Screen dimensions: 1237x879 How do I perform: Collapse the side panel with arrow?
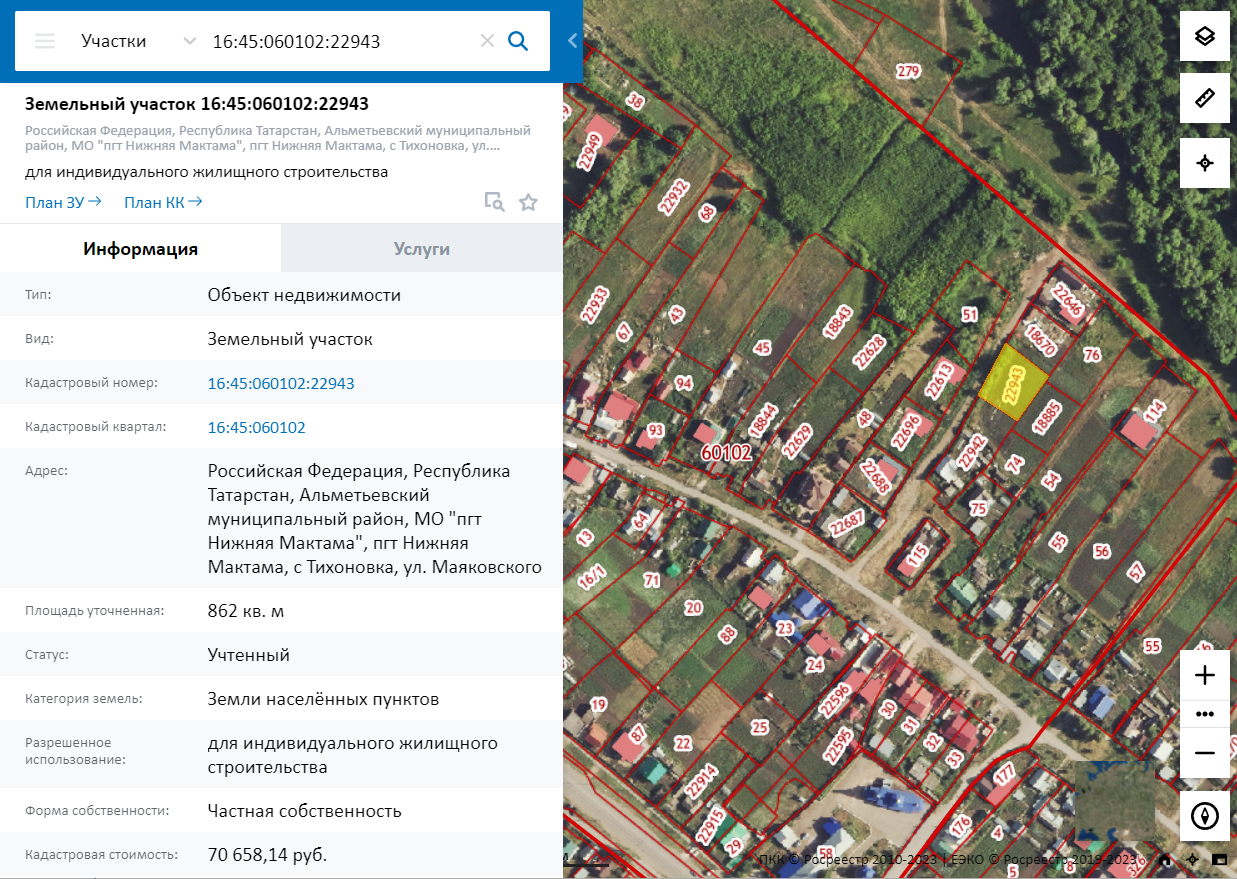pyautogui.click(x=572, y=41)
